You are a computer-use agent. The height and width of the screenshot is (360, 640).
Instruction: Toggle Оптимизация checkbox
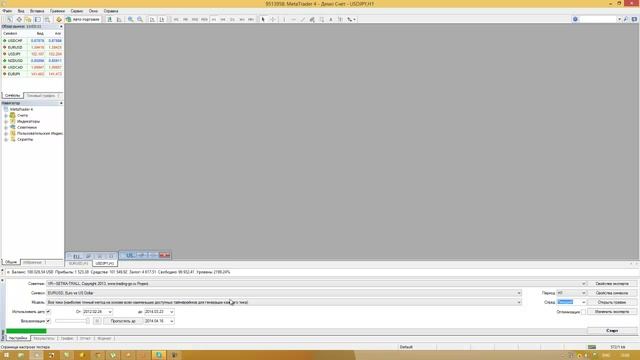tap(583, 312)
